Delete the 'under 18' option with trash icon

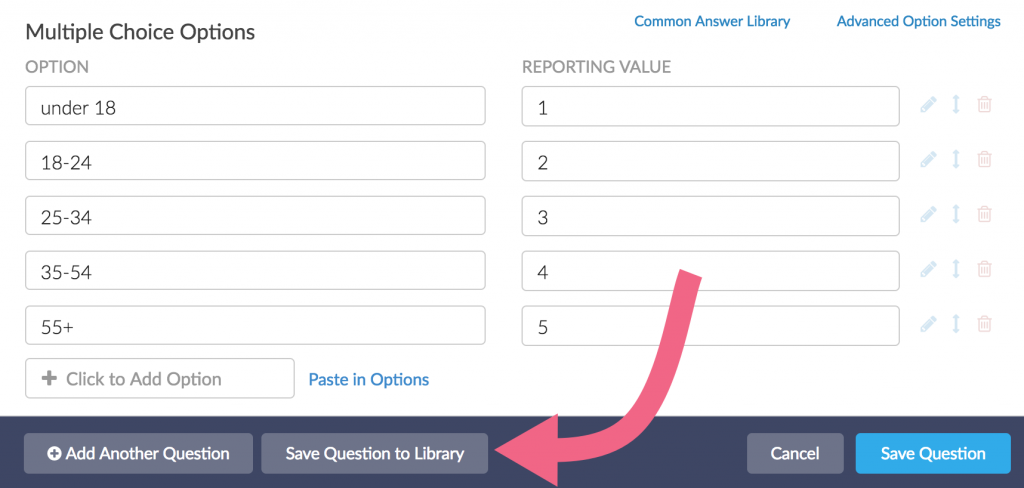coord(984,105)
